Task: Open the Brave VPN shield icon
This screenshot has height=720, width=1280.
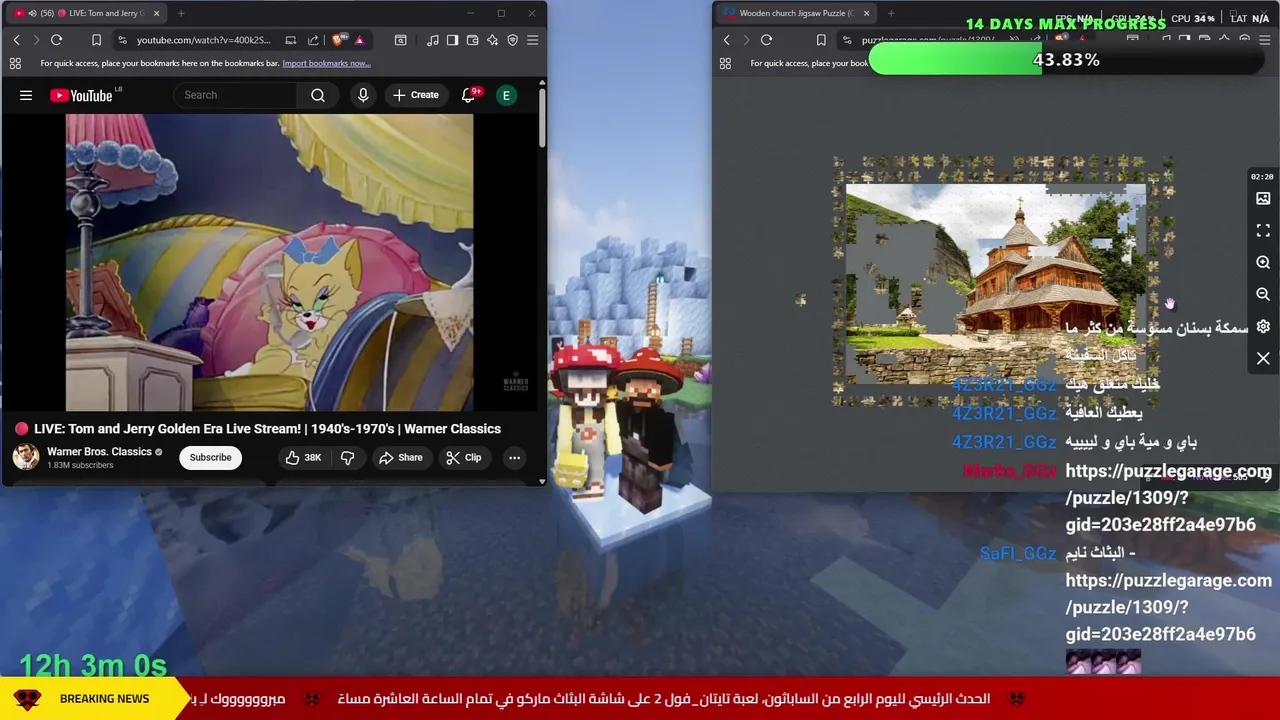Action: point(512,40)
